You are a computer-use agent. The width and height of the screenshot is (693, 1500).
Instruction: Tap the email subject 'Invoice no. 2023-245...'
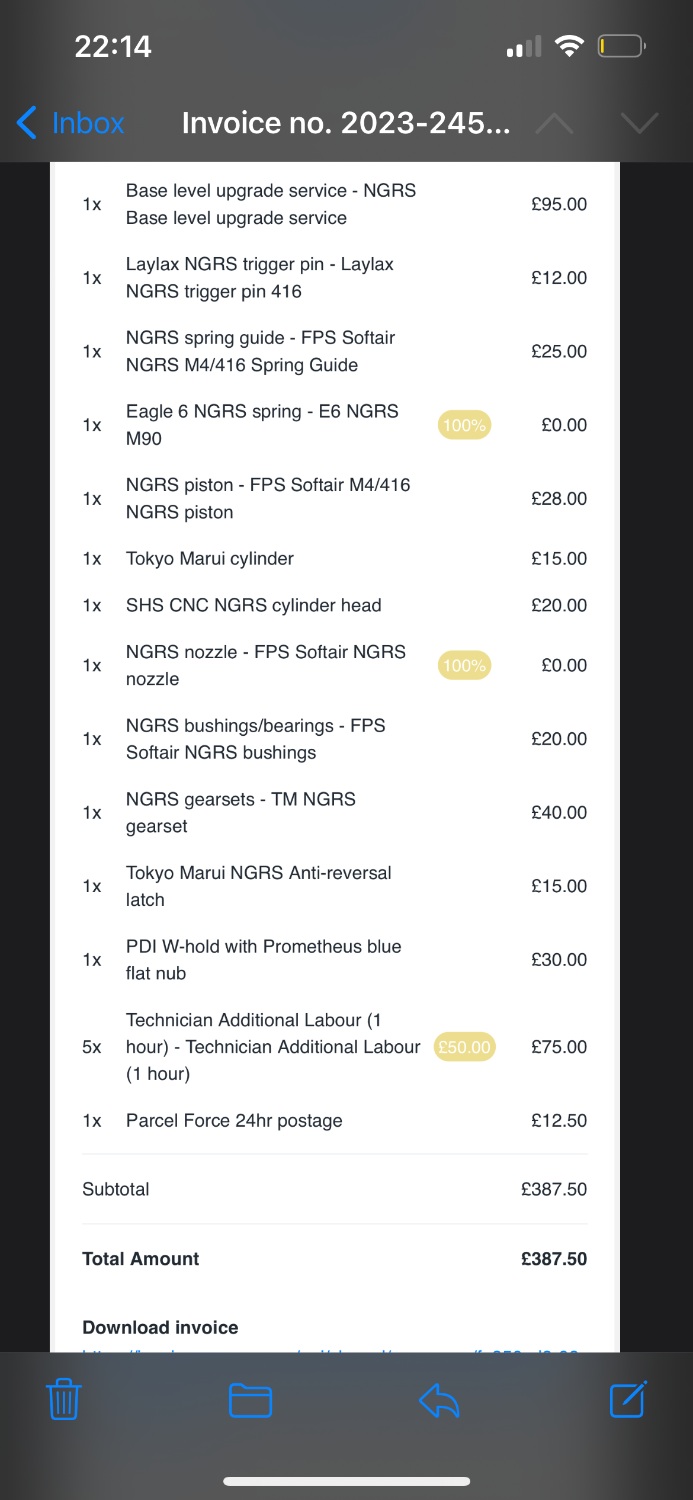(x=346, y=123)
